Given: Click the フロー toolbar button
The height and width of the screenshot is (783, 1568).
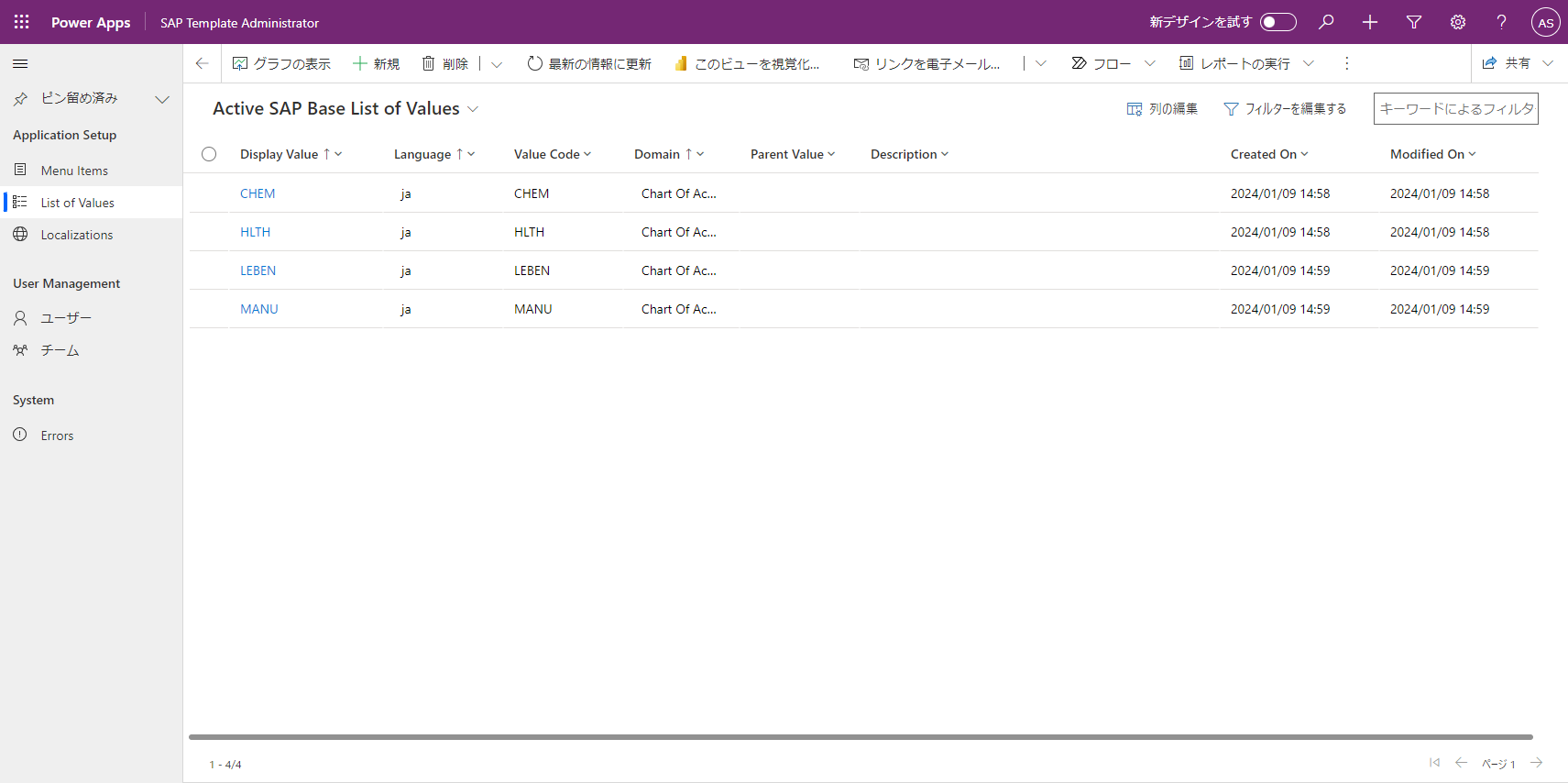Looking at the screenshot, I should click(1102, 63).
